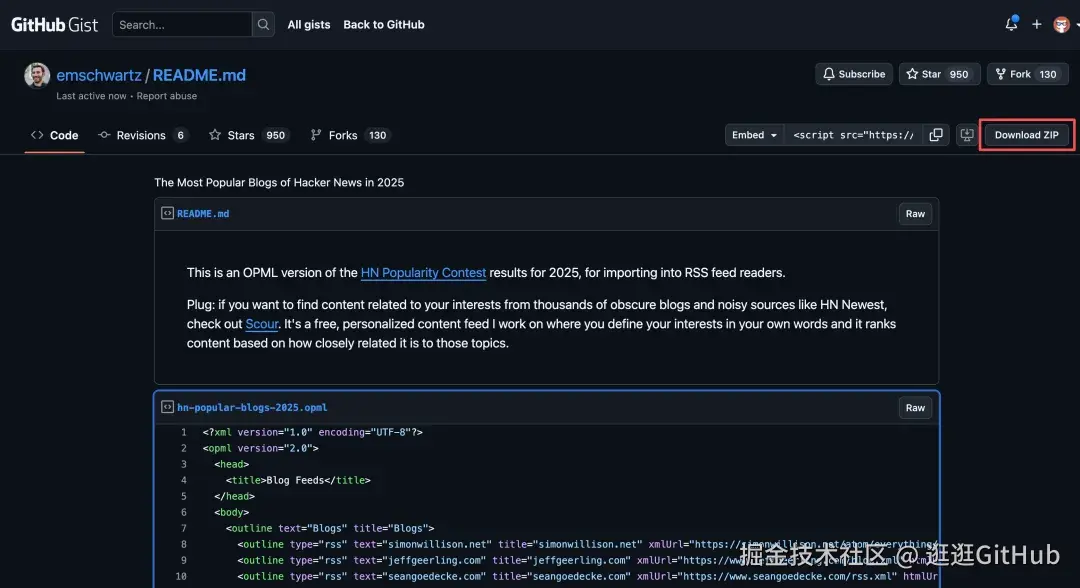This screenshot has width=1080, height=588.
Task: Open the HN Popularity Contest link
Action: coord(423,272)
